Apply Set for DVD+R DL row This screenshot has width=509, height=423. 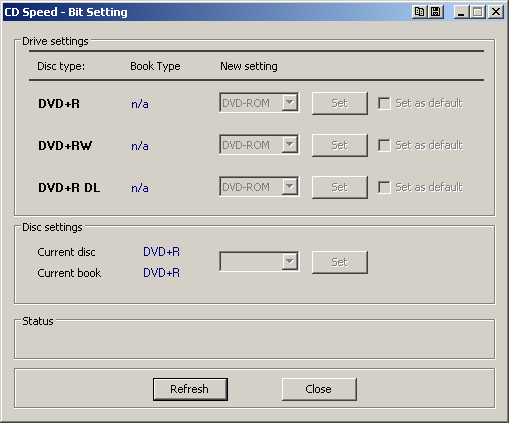[x=340, y=187]
